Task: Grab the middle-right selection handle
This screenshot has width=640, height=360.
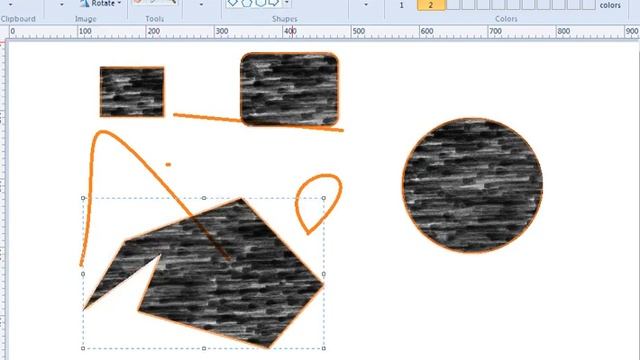Action: [x=324, y=273]
